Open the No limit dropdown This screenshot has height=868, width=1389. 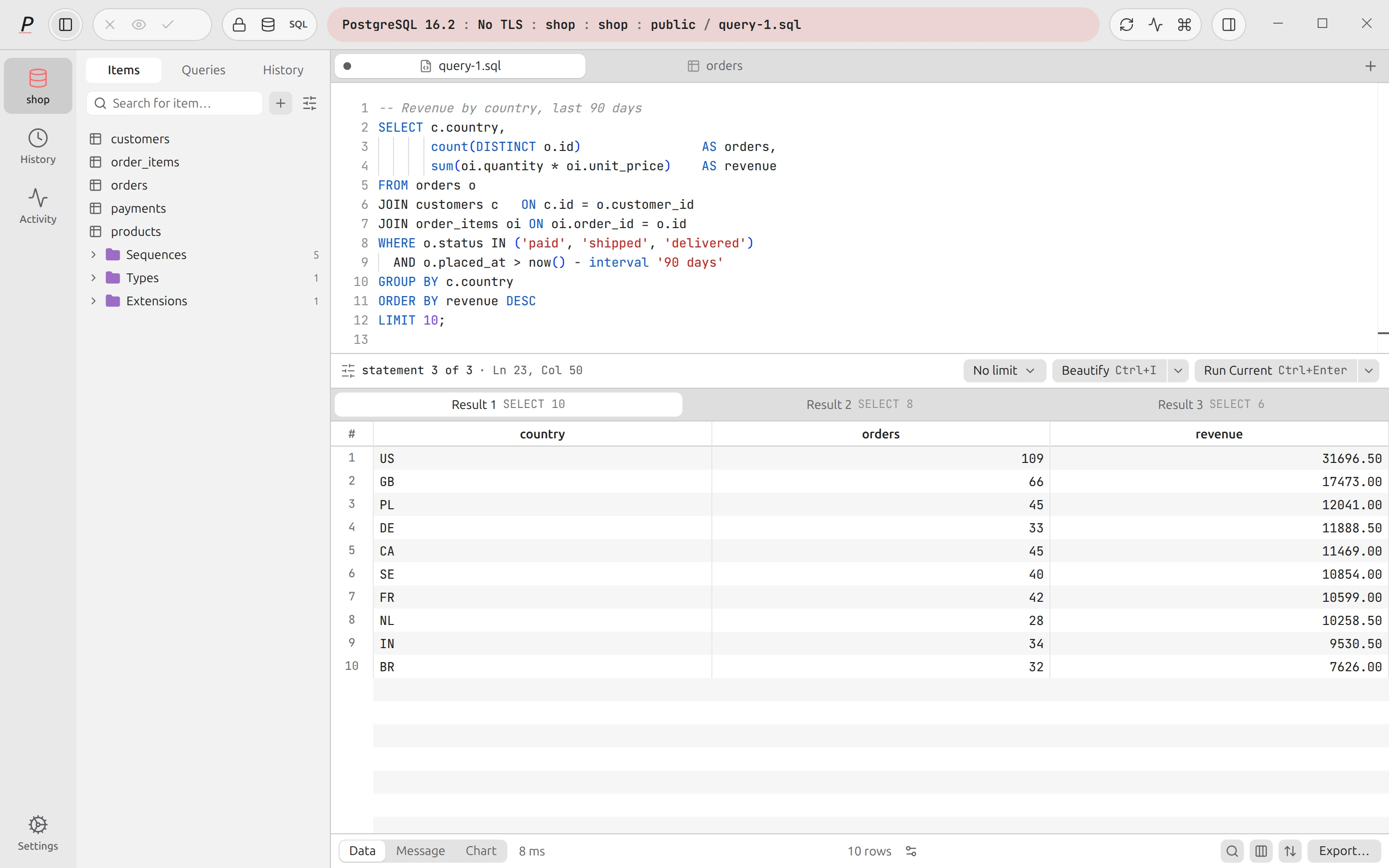pyautogui.click(x=1005, y=371)
